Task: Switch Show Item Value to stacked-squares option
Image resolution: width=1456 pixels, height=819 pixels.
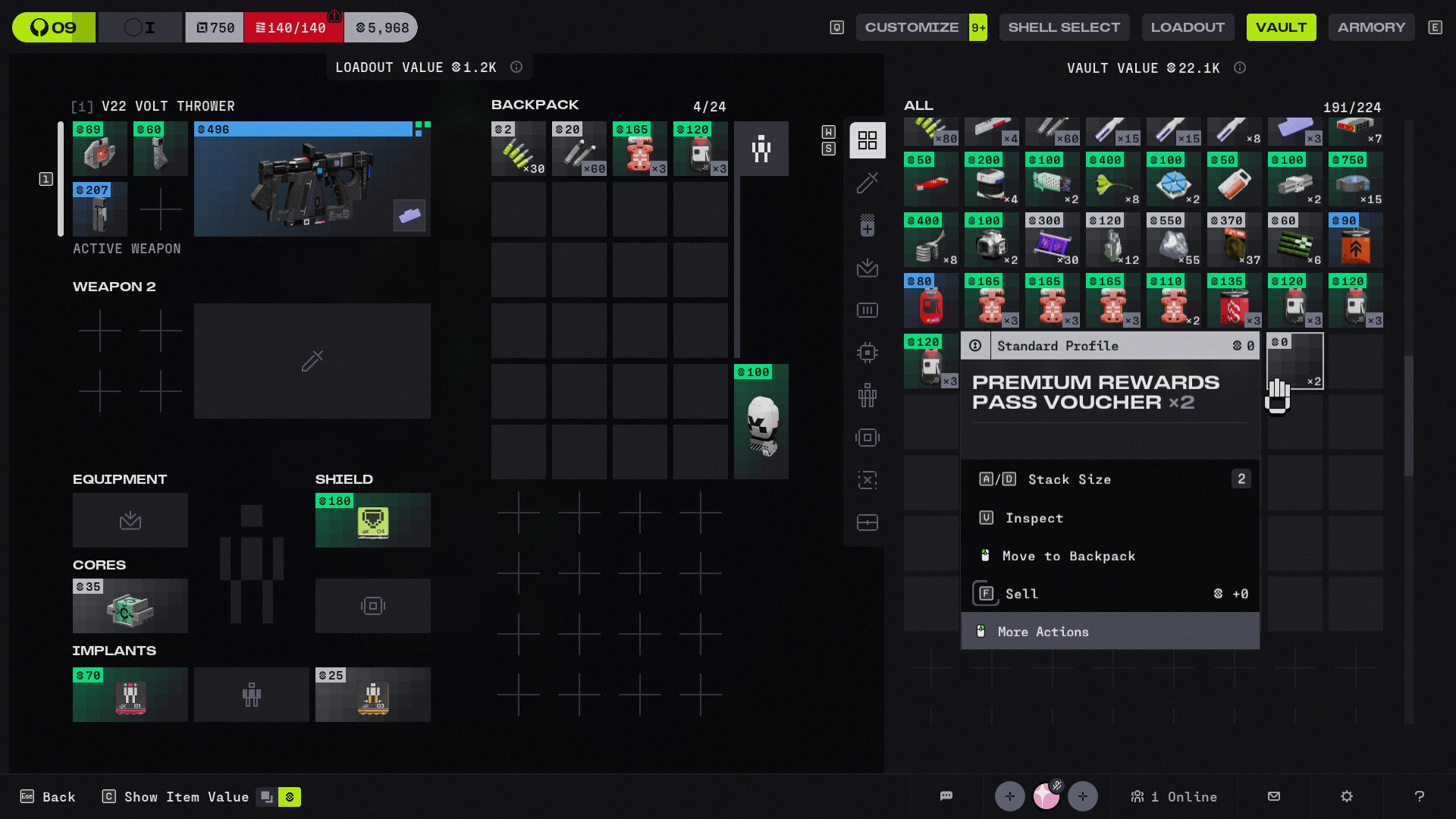Action: point(267,797)
